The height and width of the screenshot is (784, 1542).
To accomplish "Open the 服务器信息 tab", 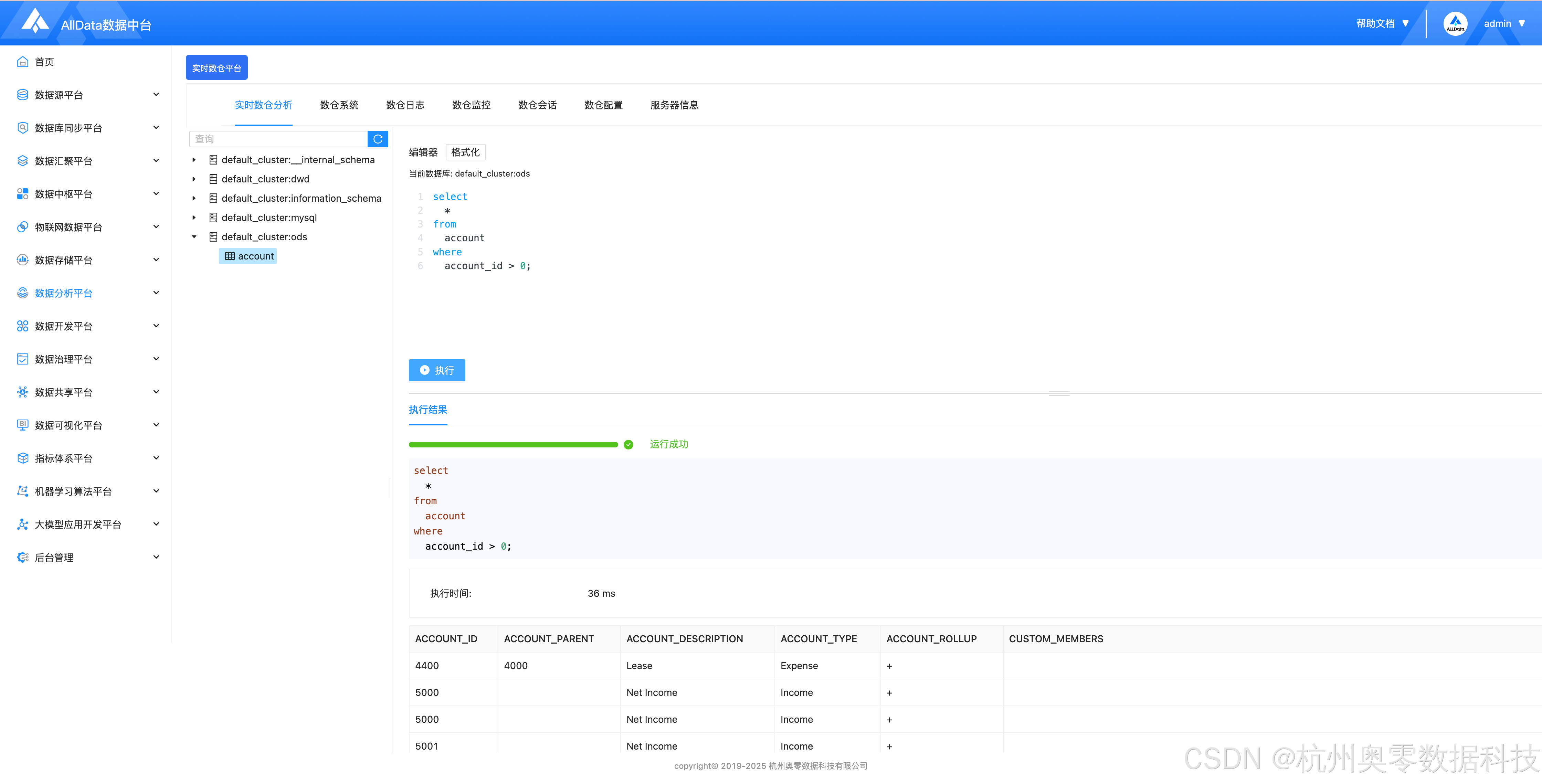I will pos(674,105).
